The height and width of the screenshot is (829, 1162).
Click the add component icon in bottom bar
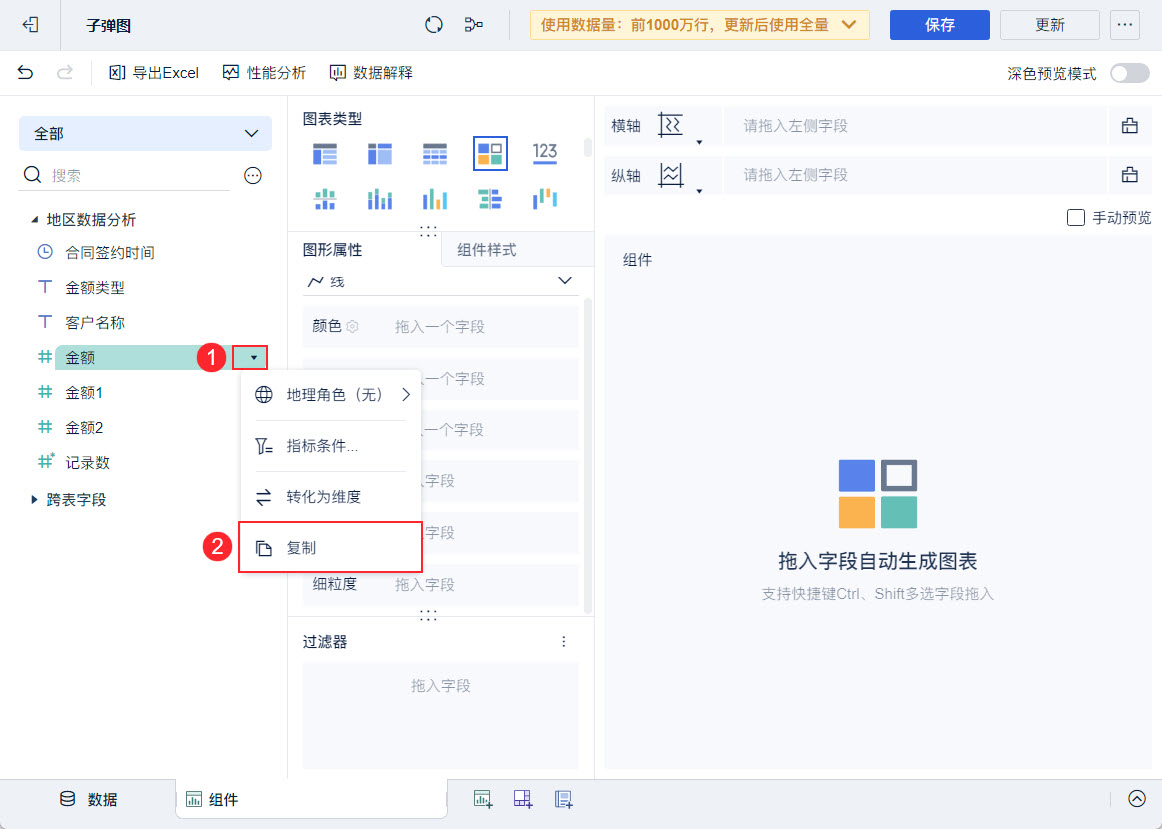pos(482,799)
